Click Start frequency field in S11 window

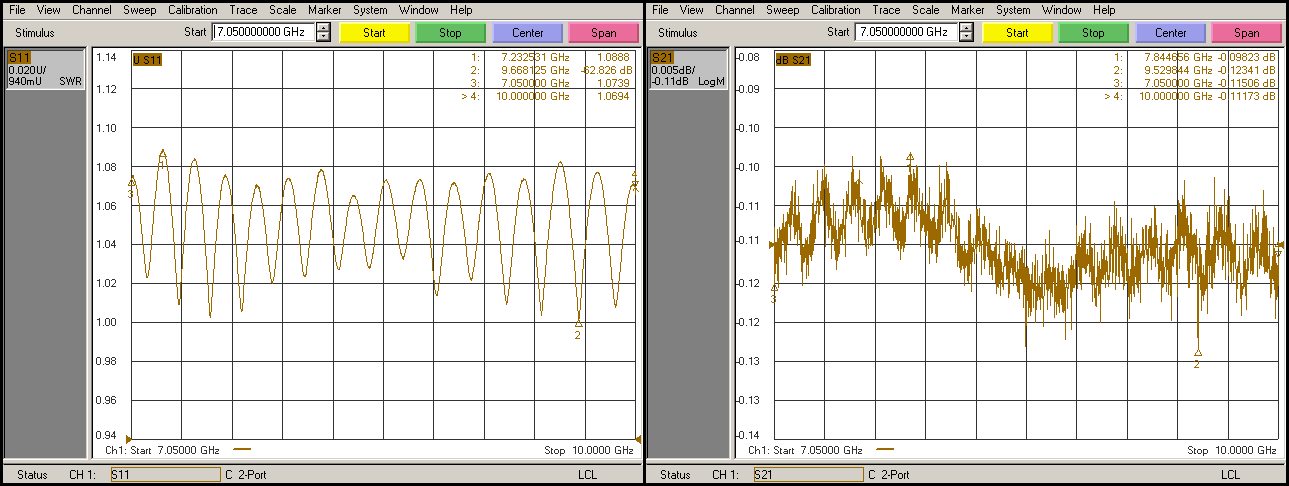click(262, 32)
